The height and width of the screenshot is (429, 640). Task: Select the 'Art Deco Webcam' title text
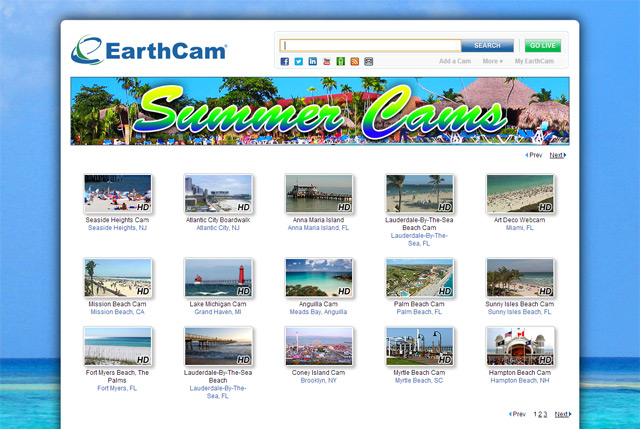[520, 220]
